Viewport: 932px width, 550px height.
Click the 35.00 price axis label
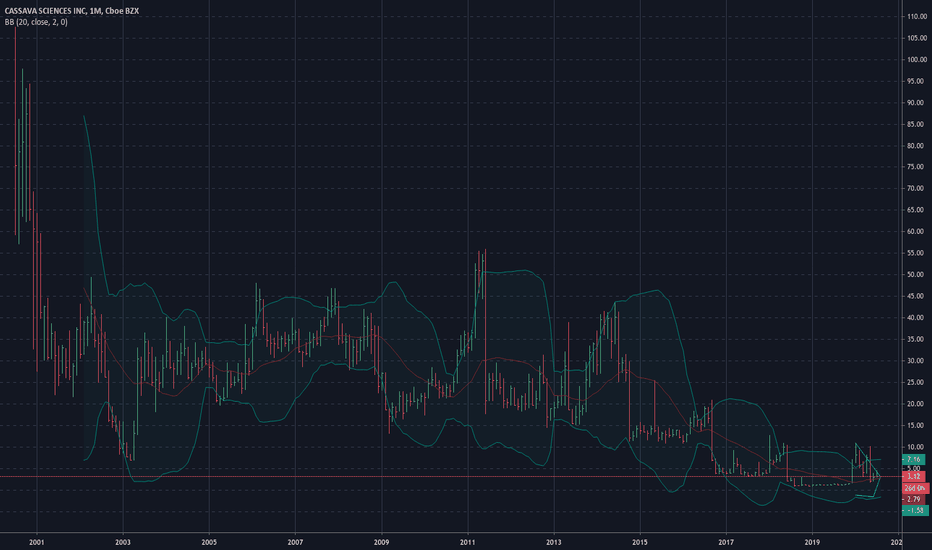coord(917,339)
